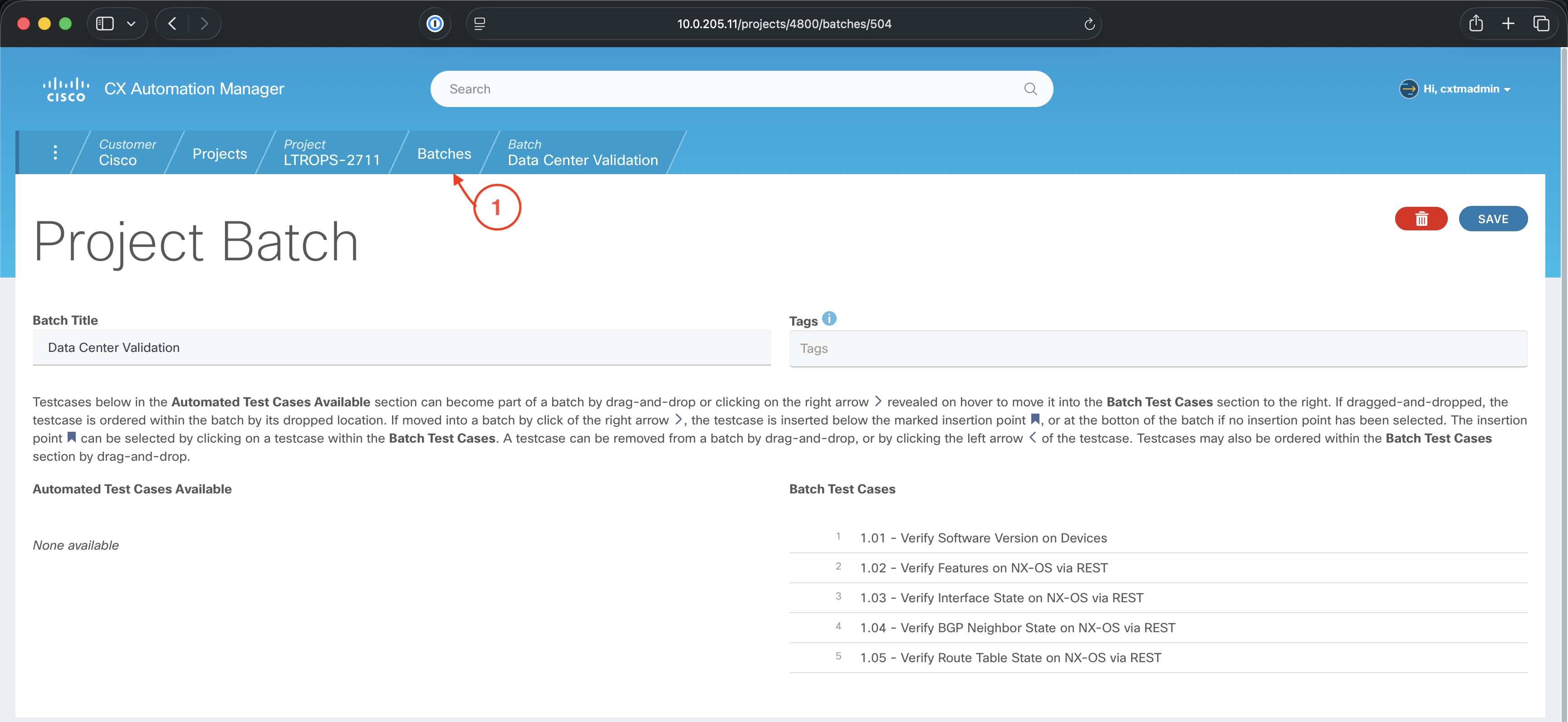Click into the Tags field
This screenshot has height=722, width=1568.
pyautogui.click(x=1158, y=349)
